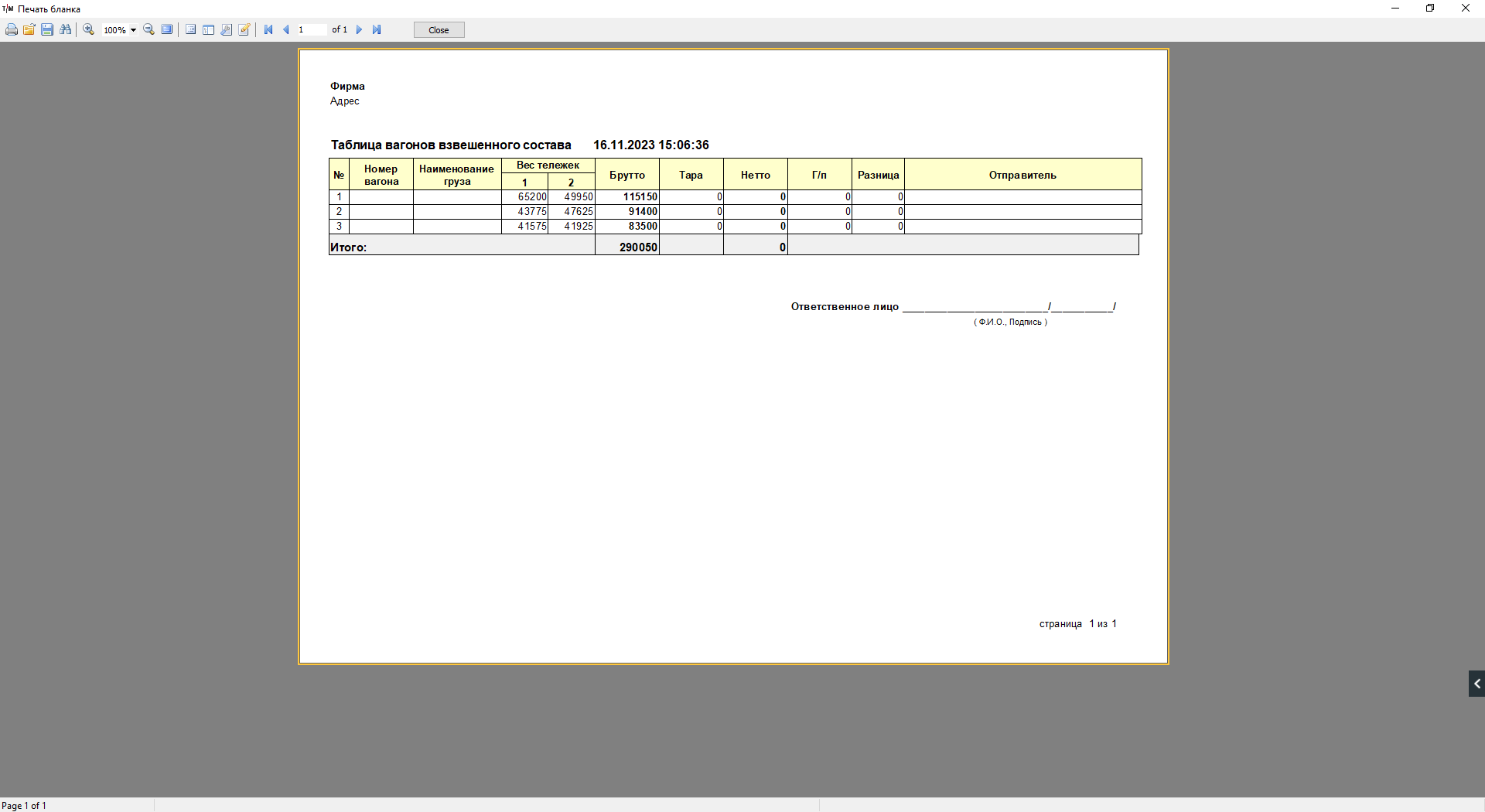Screen dimensions: 1485x812
Task: Click the page number input field
Action: point(311,30)
